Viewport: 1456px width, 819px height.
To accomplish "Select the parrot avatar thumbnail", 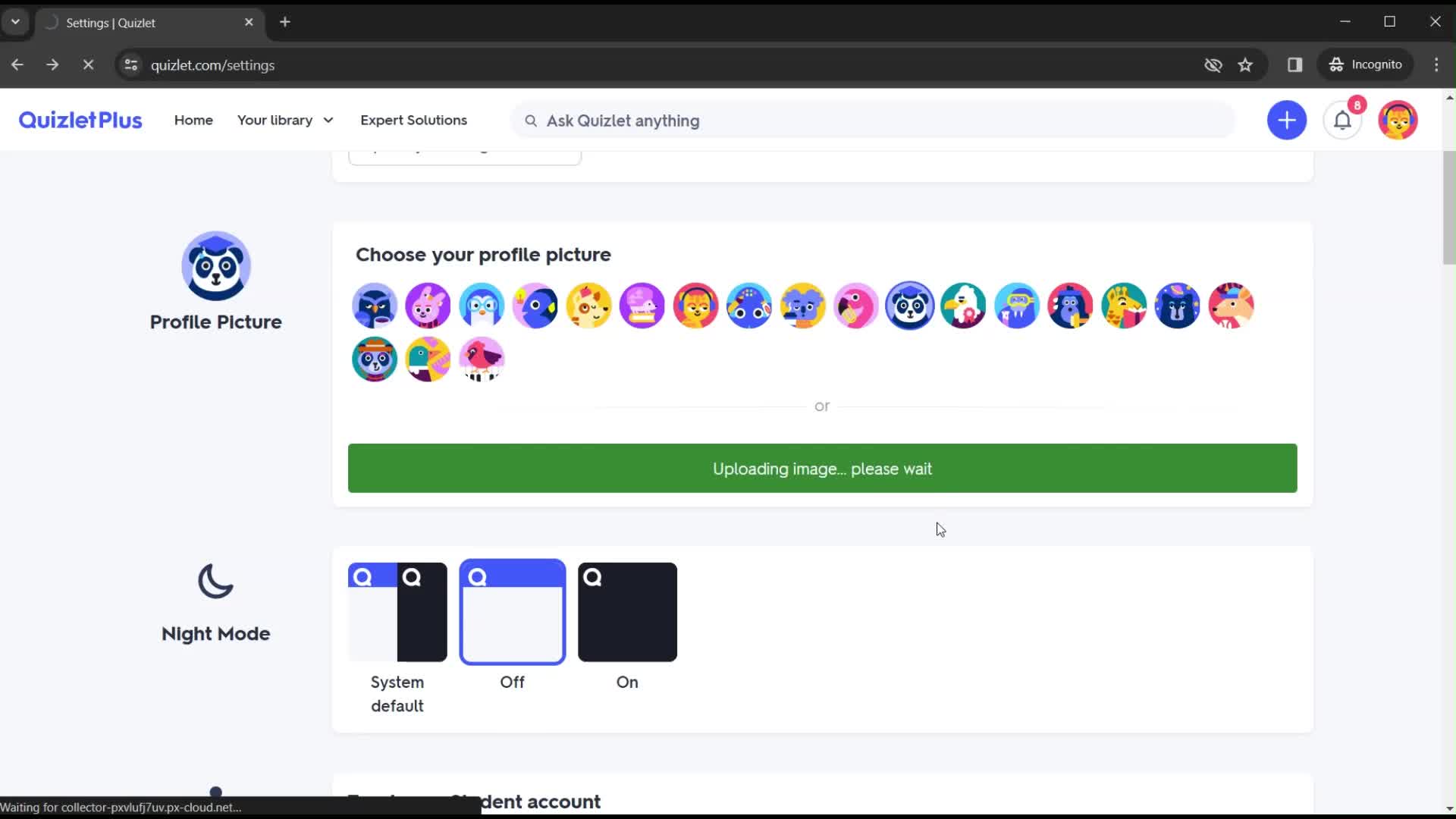I will pyautogui.click(x=428, y=359).
